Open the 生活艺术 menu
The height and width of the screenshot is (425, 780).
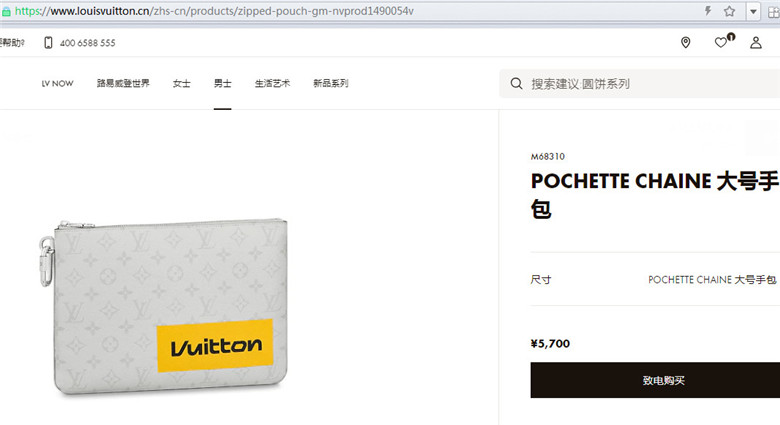(x=272, y=83)
